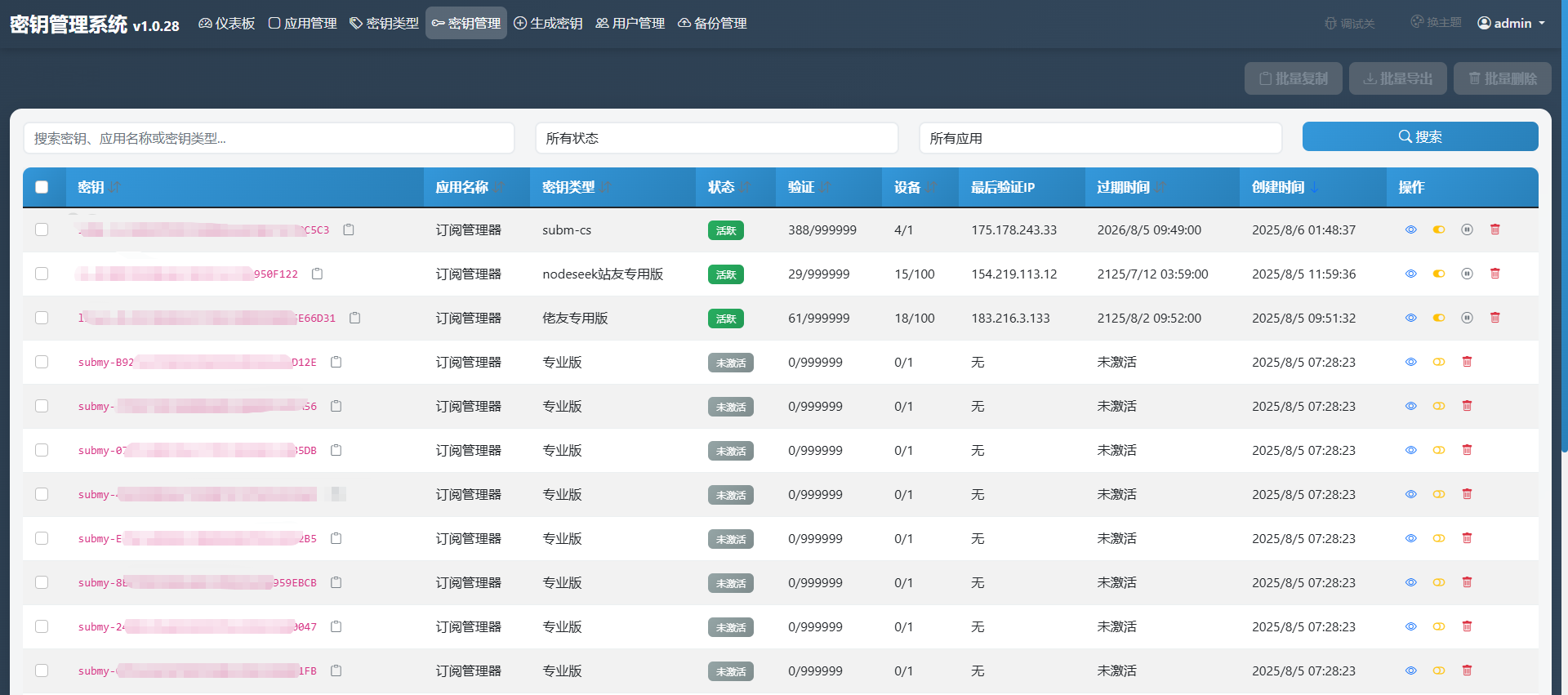
Task: Open the 生成密钥 page
Action: [548, 23]
